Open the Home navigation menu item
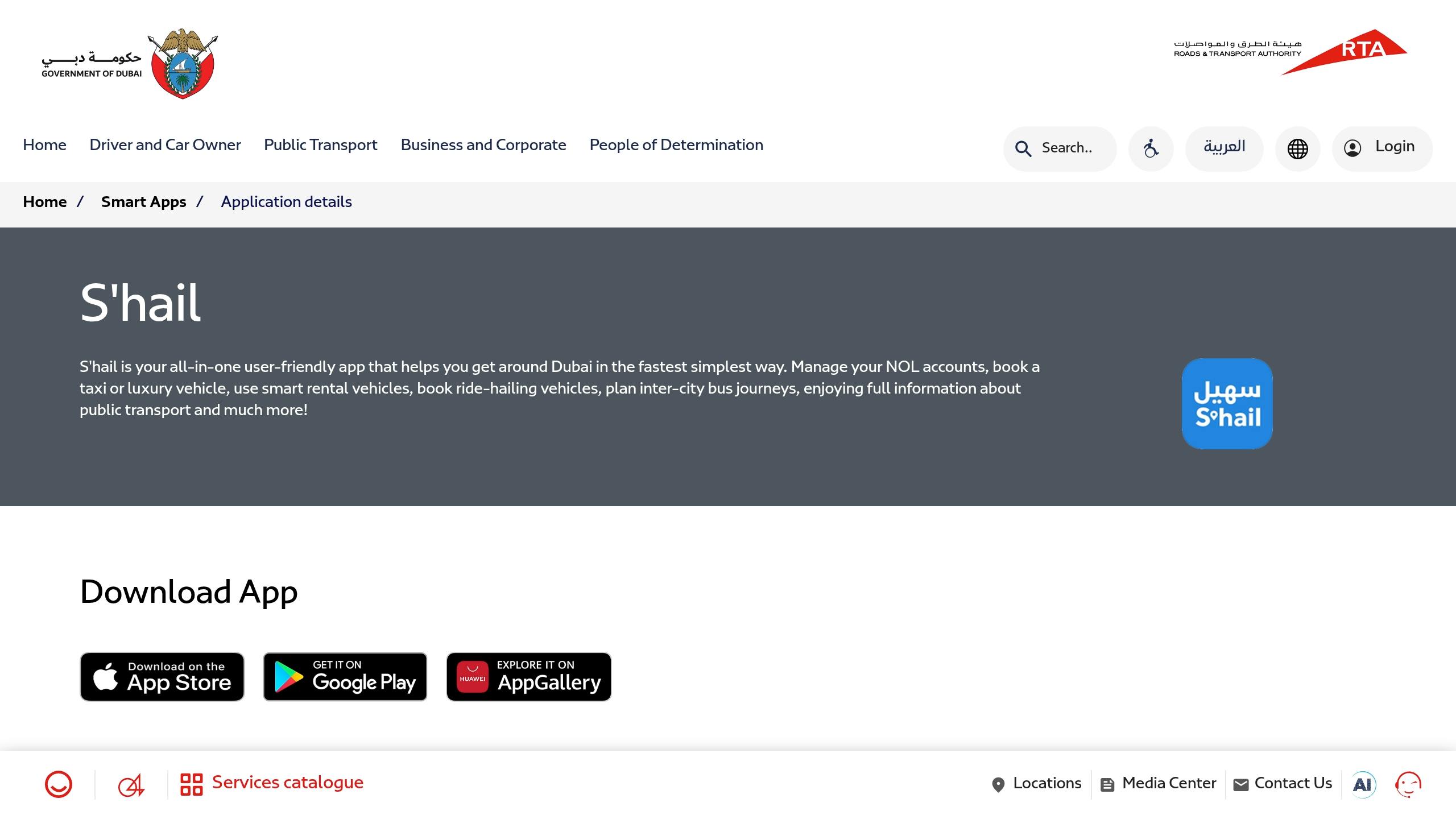This screenshot has height=819, width=1456. tap(44, 145)
